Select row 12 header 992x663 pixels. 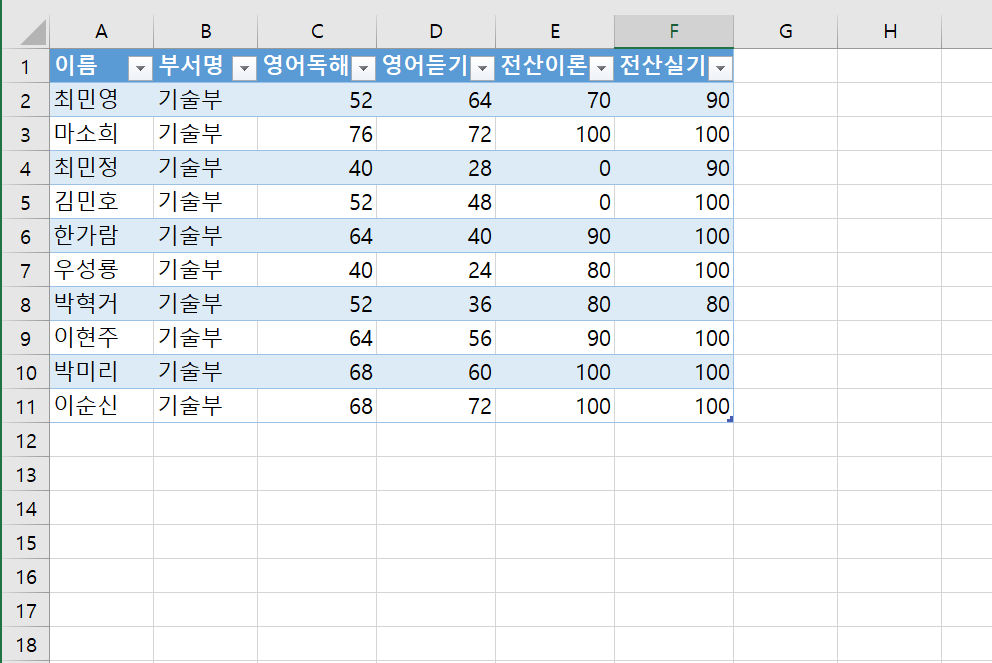[25, 440]
